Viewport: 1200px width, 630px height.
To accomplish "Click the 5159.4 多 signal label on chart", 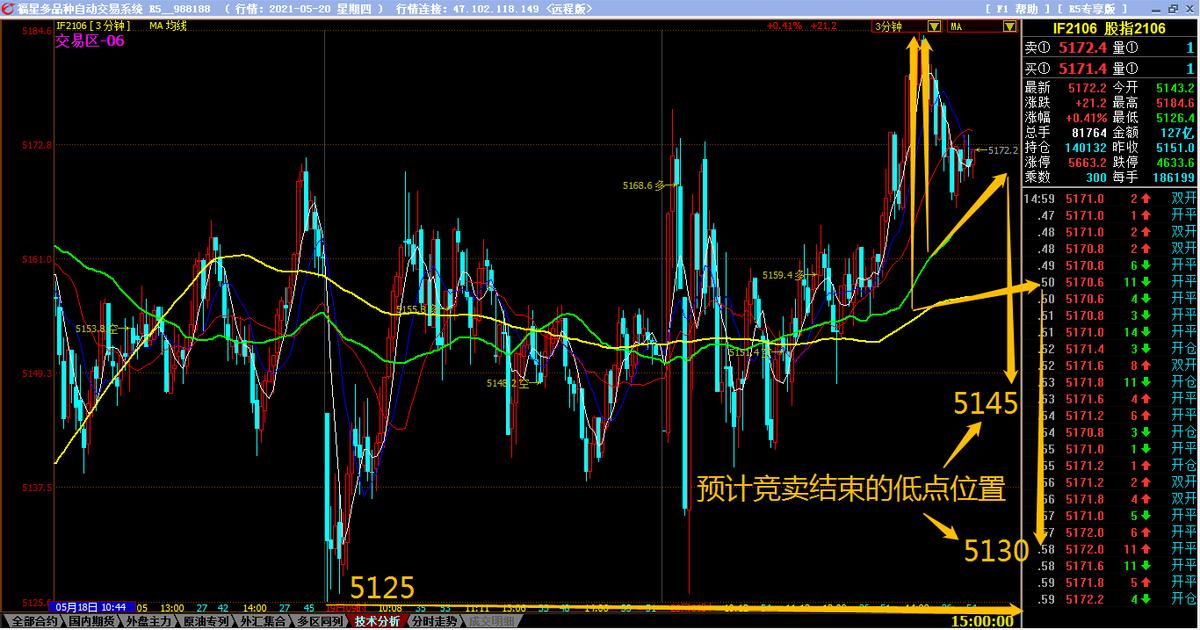I will pyautogui.click(x=783, y=274).
